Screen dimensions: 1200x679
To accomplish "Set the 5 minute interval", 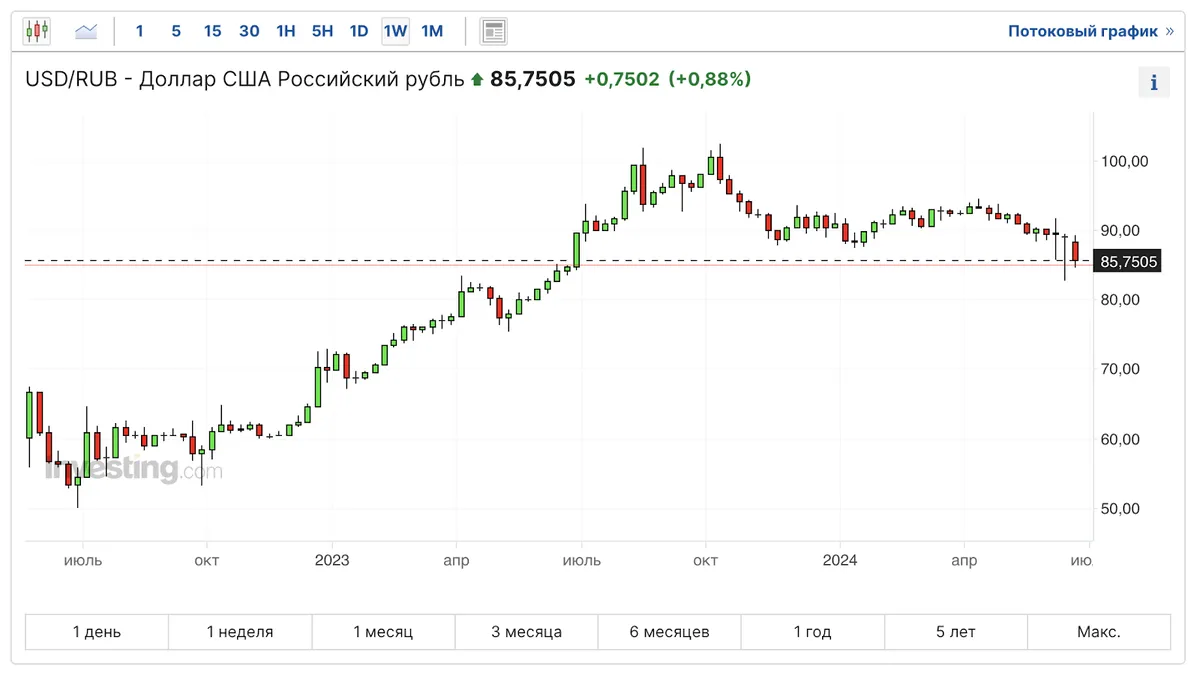I will [176, 31].
